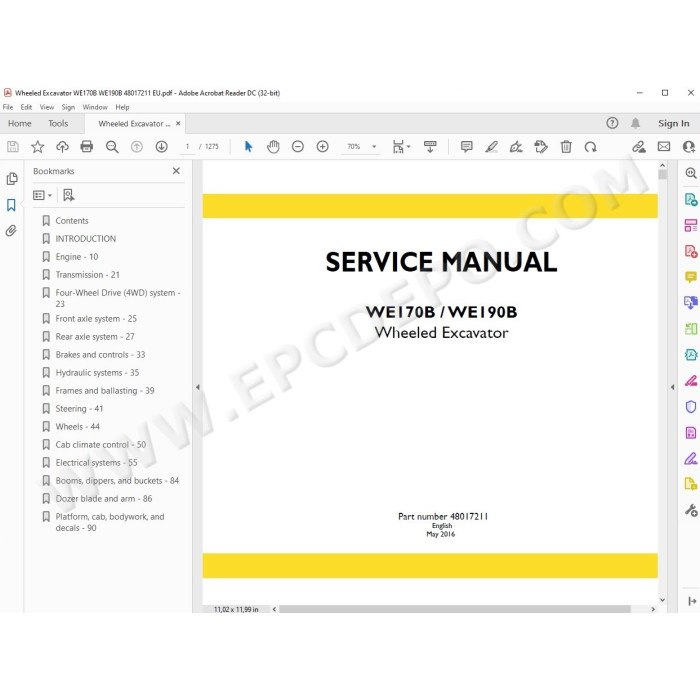
Task: Close the Wheeled Excavator document tab
Action: (x=178, y=123)
